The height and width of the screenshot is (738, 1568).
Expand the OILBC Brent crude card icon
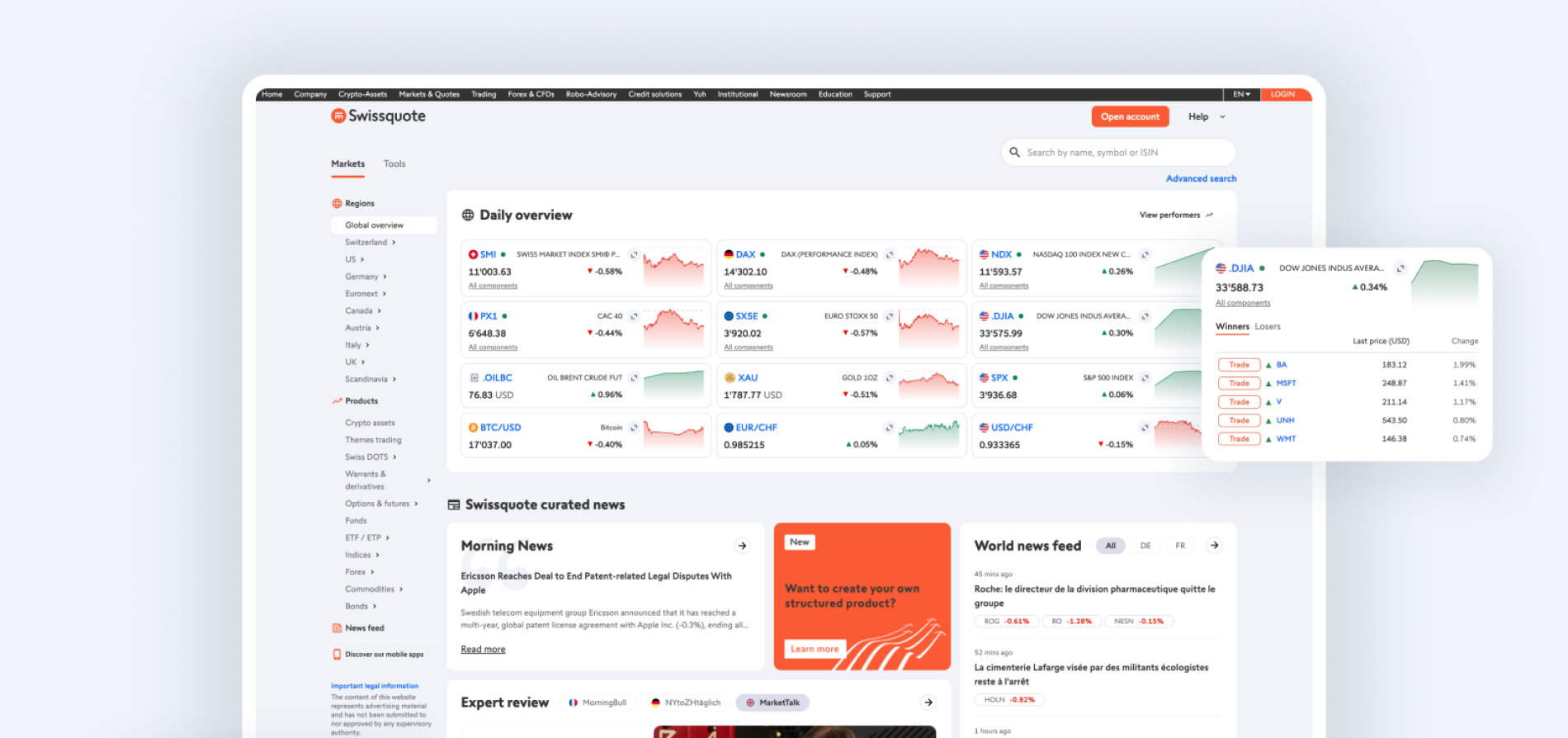pyautogui.click(x=634, y=377)
